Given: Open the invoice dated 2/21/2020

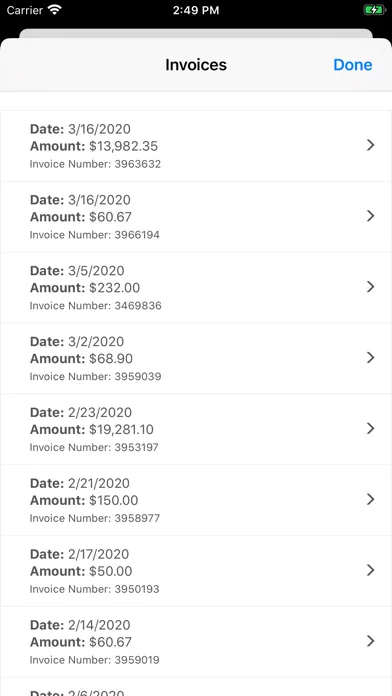Looking at the screenshot, I should 196,500.
